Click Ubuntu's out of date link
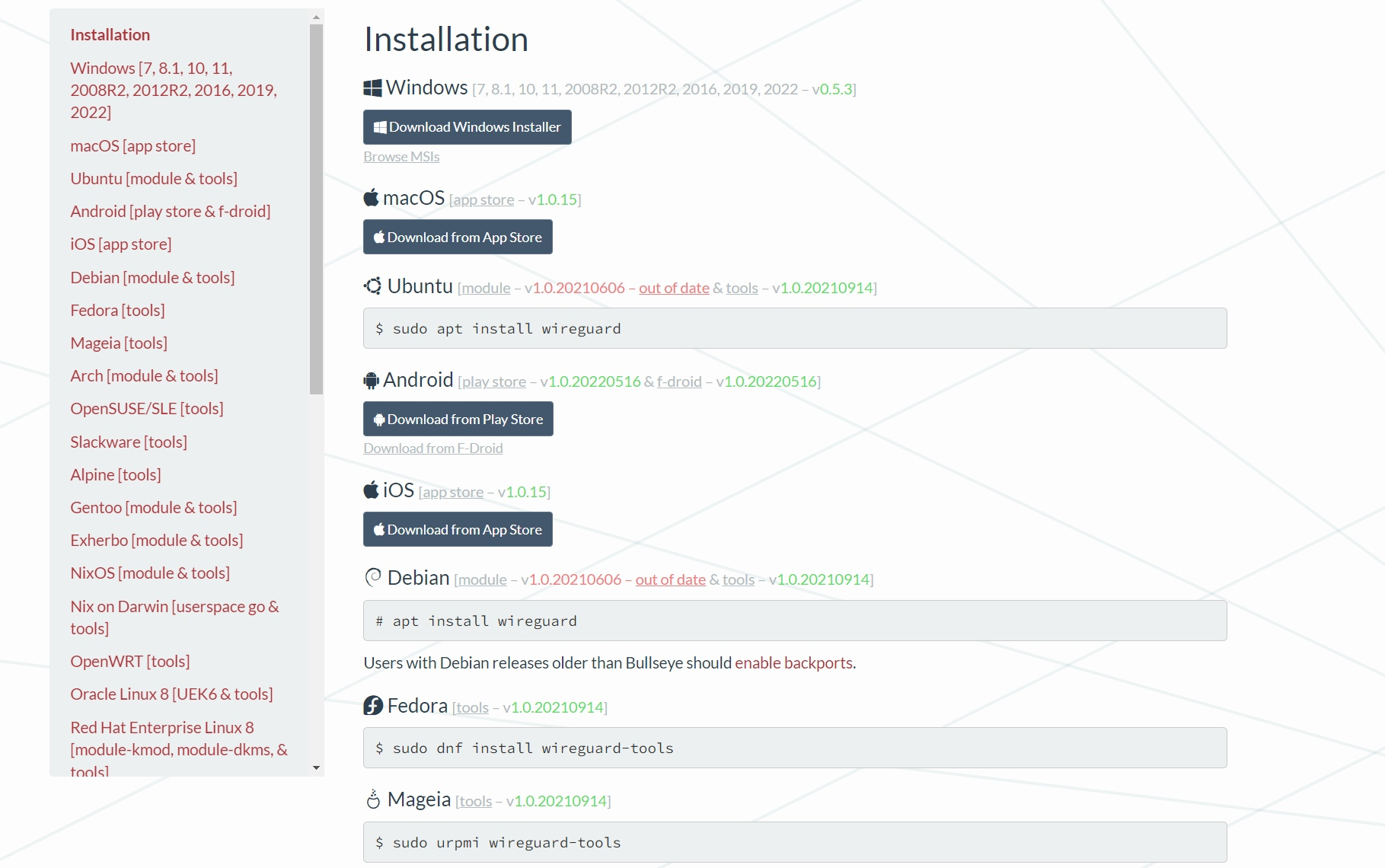Screen dimensions: 1385x868 pos(674,288)
